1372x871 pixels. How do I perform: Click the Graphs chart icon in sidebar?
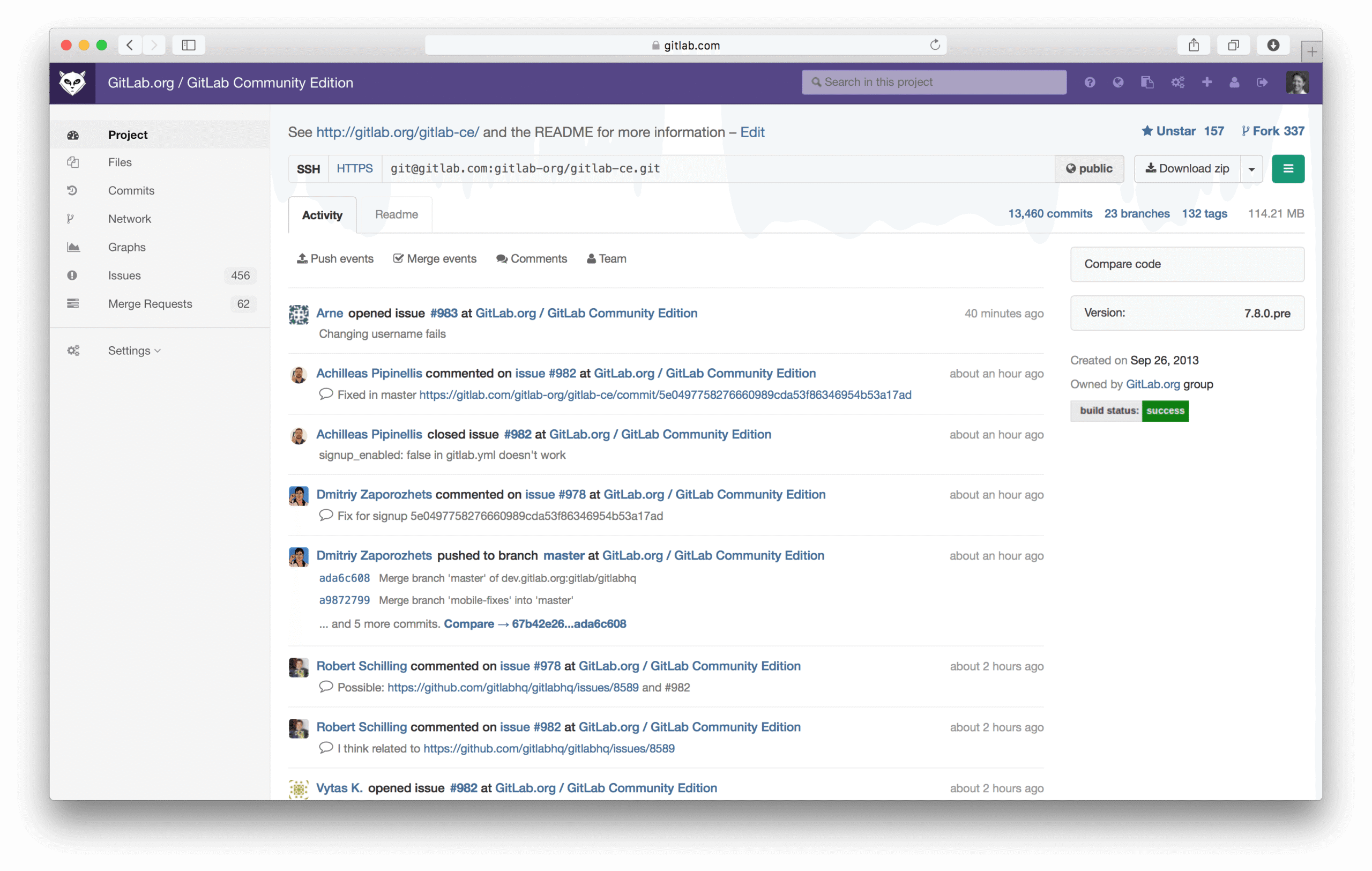pos(73,247)
